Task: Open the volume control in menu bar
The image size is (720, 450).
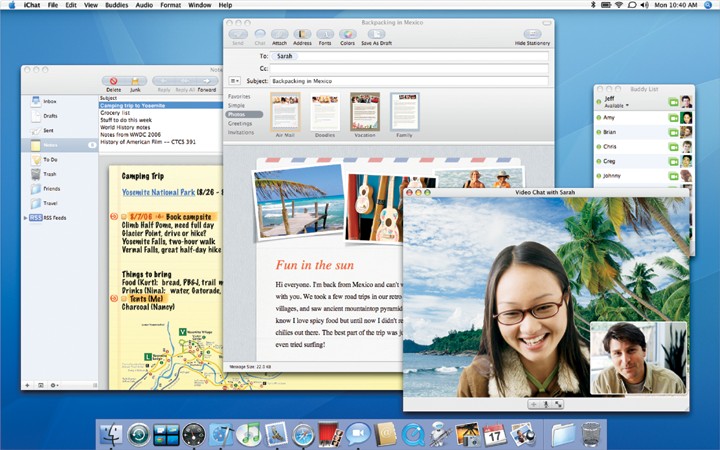Action: pos(645,5)
